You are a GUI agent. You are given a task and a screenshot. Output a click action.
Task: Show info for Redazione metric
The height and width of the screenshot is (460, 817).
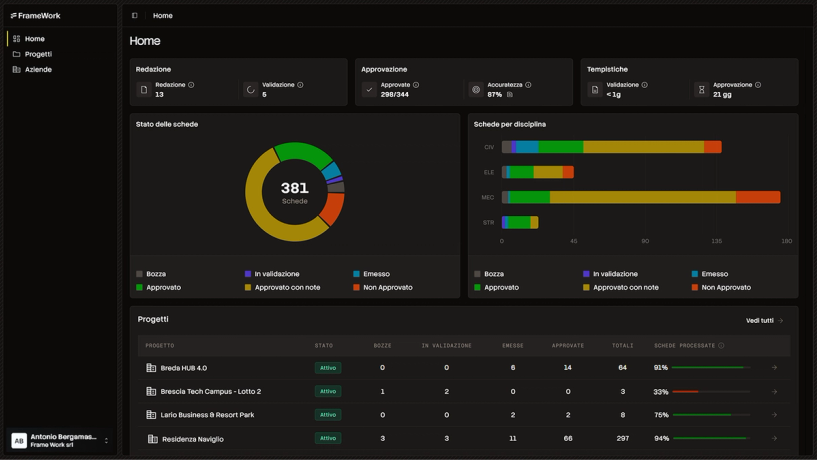[191, 85]
